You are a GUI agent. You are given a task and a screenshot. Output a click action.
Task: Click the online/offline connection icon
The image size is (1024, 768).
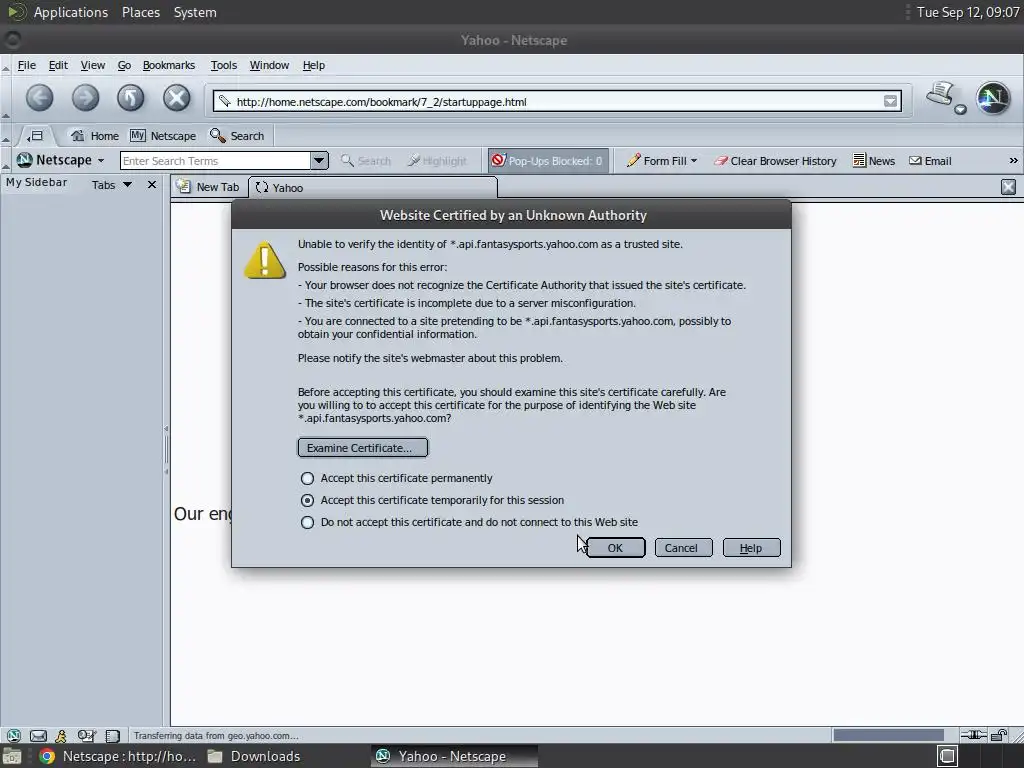coord(973,735)
